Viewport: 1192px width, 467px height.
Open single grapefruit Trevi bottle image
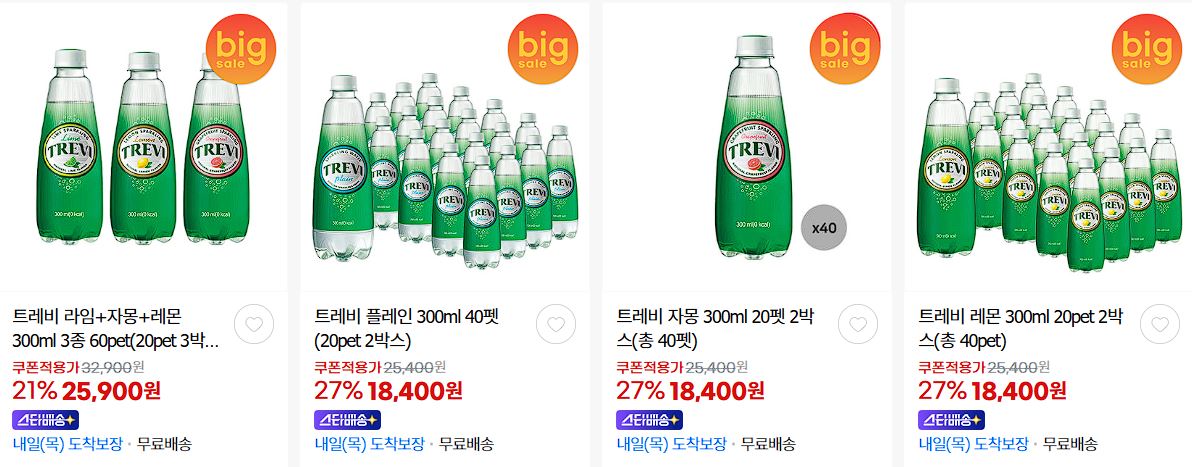[x=747, y=146]
